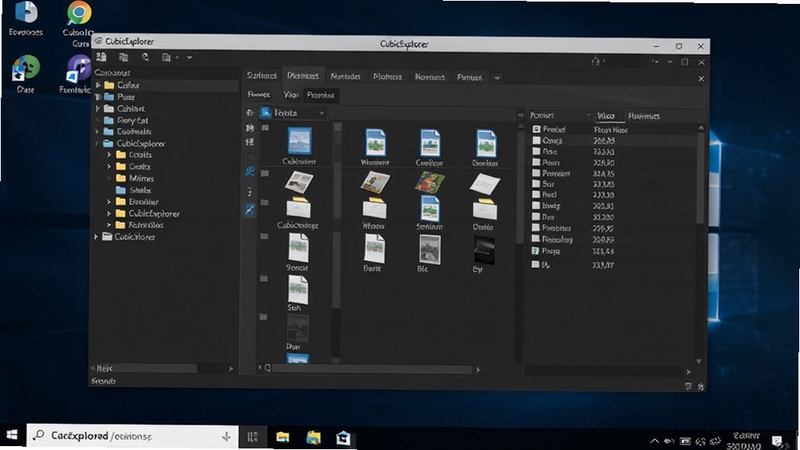
Task: Select the 'Mimes' folder in the tree
Action: (135, 178)
